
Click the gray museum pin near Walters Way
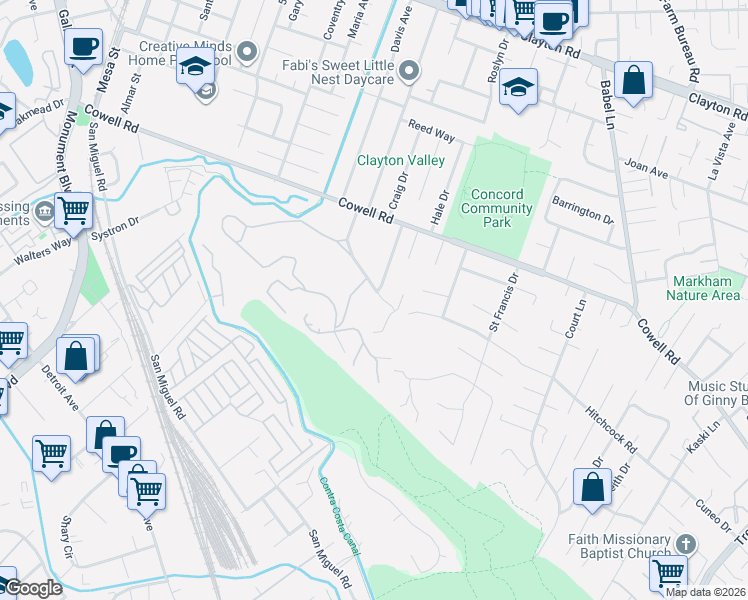click(x=45, y=212)
